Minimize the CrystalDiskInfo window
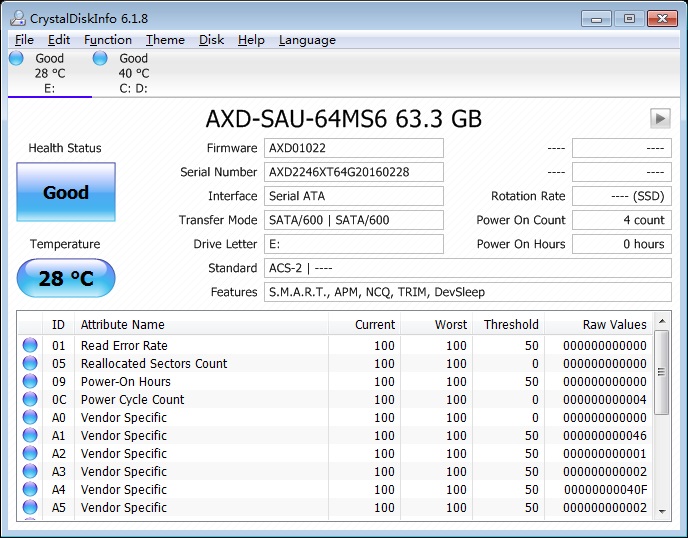 pyautogui.click(x=596, y=19)
